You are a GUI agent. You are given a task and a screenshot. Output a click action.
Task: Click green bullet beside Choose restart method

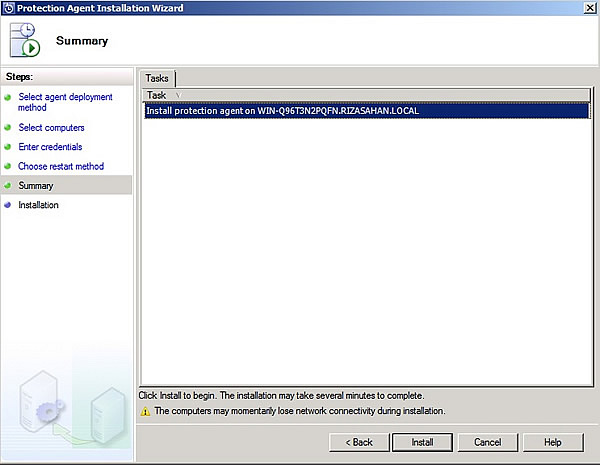coord(8,166)
